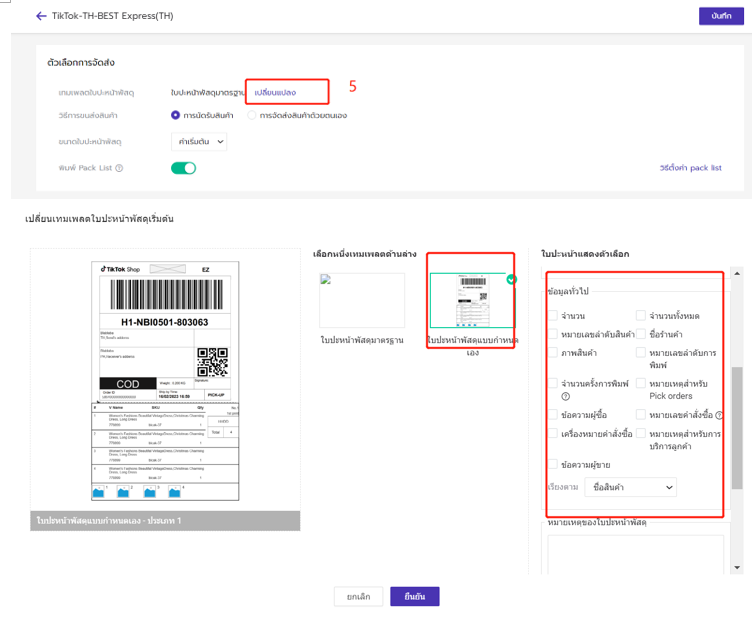Click help icon beside หมายเลขคำสั่งซื้อ

(x=719, y=415)
